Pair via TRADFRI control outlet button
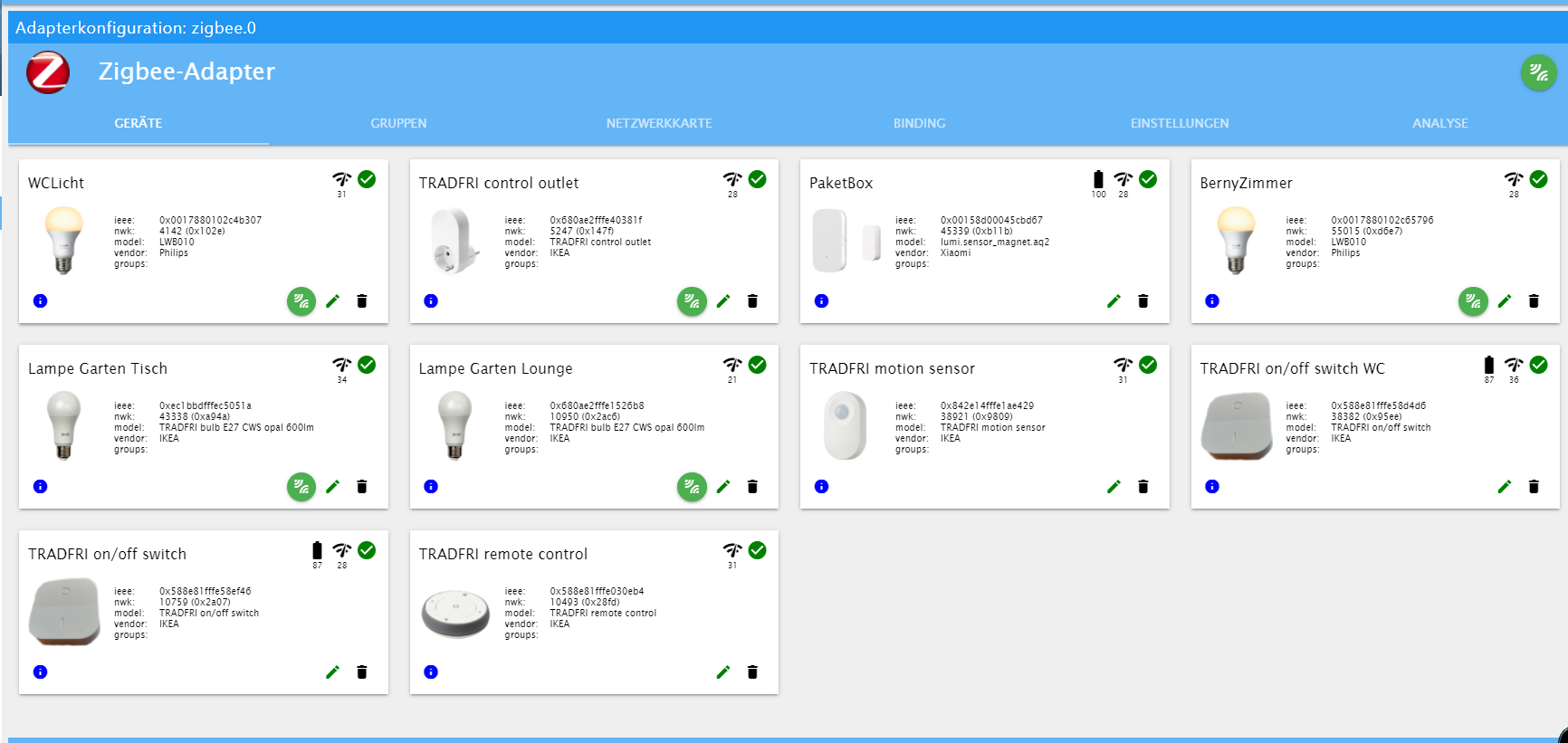 tap(692, 301)
